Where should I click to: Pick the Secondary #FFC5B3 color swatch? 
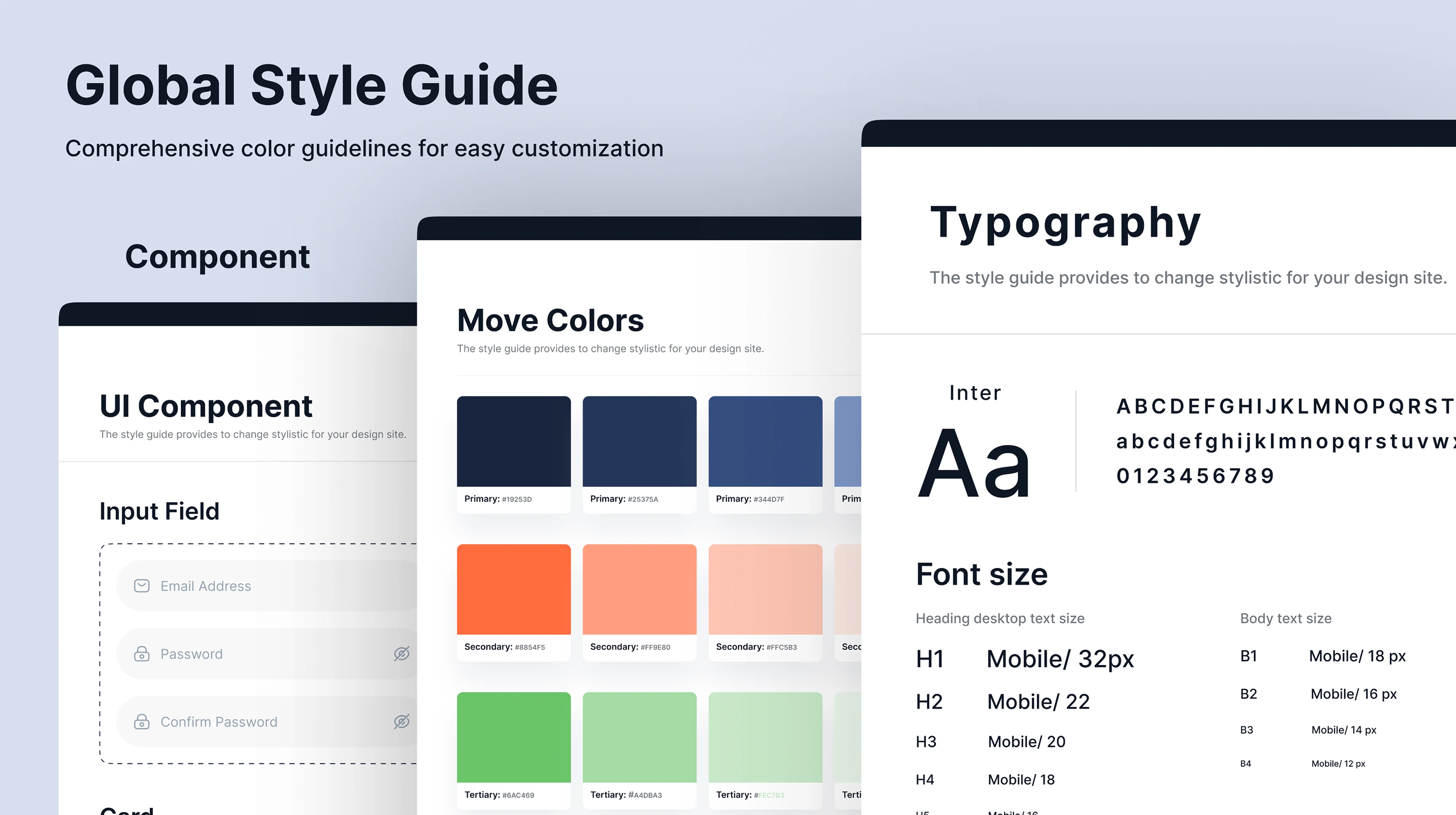coord(765,589)
